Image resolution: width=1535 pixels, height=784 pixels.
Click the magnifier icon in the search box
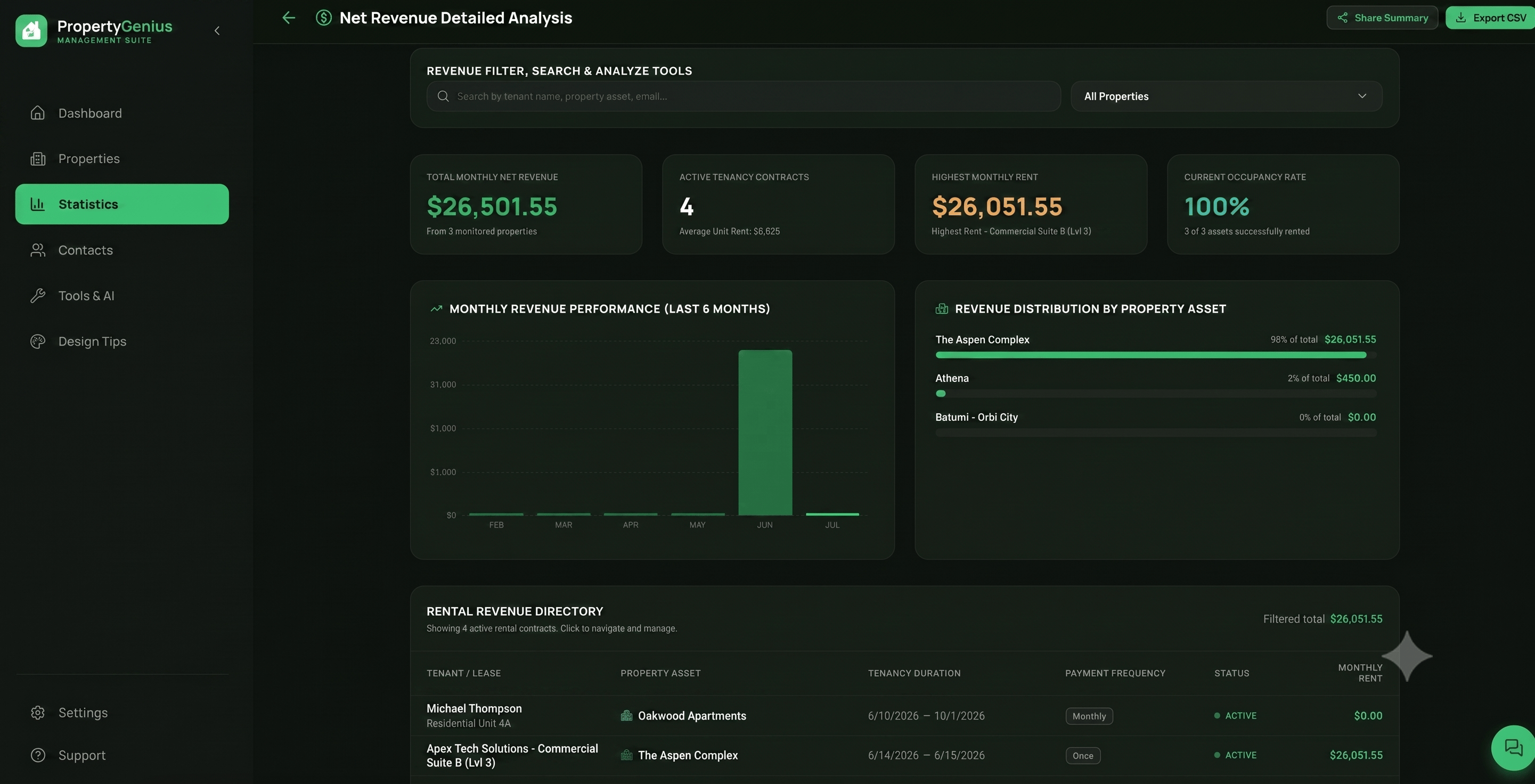443,96
